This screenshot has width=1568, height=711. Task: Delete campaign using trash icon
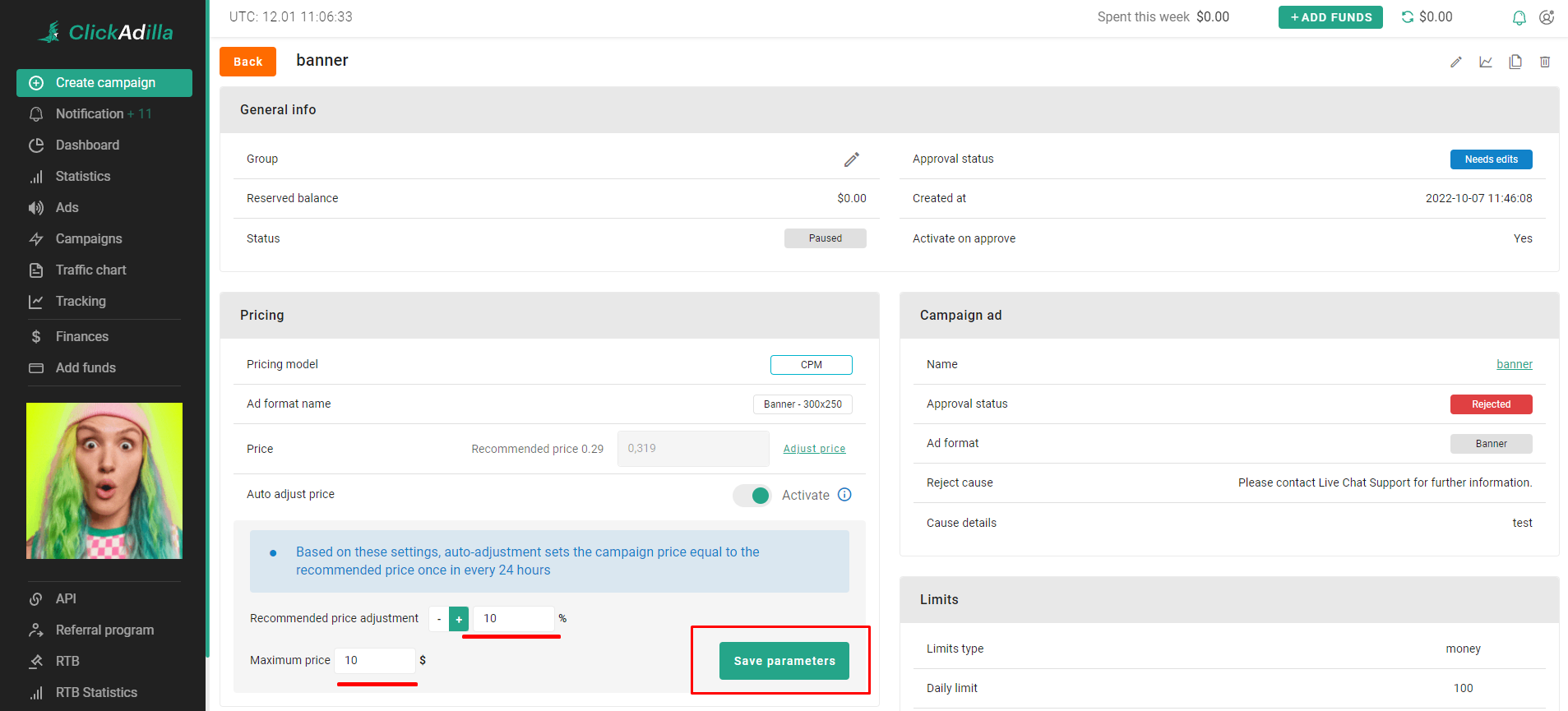coord(1545,62)
